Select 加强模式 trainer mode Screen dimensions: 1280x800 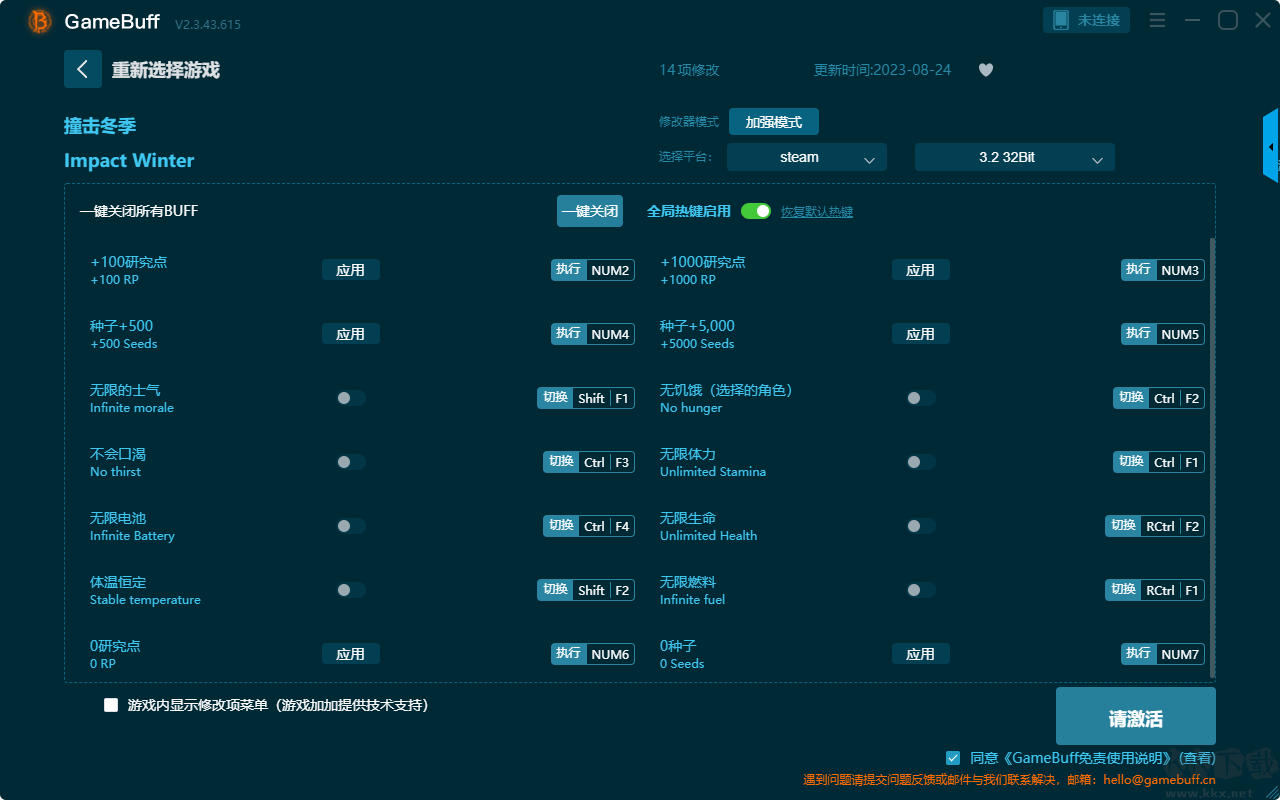(x=774, y=122)
